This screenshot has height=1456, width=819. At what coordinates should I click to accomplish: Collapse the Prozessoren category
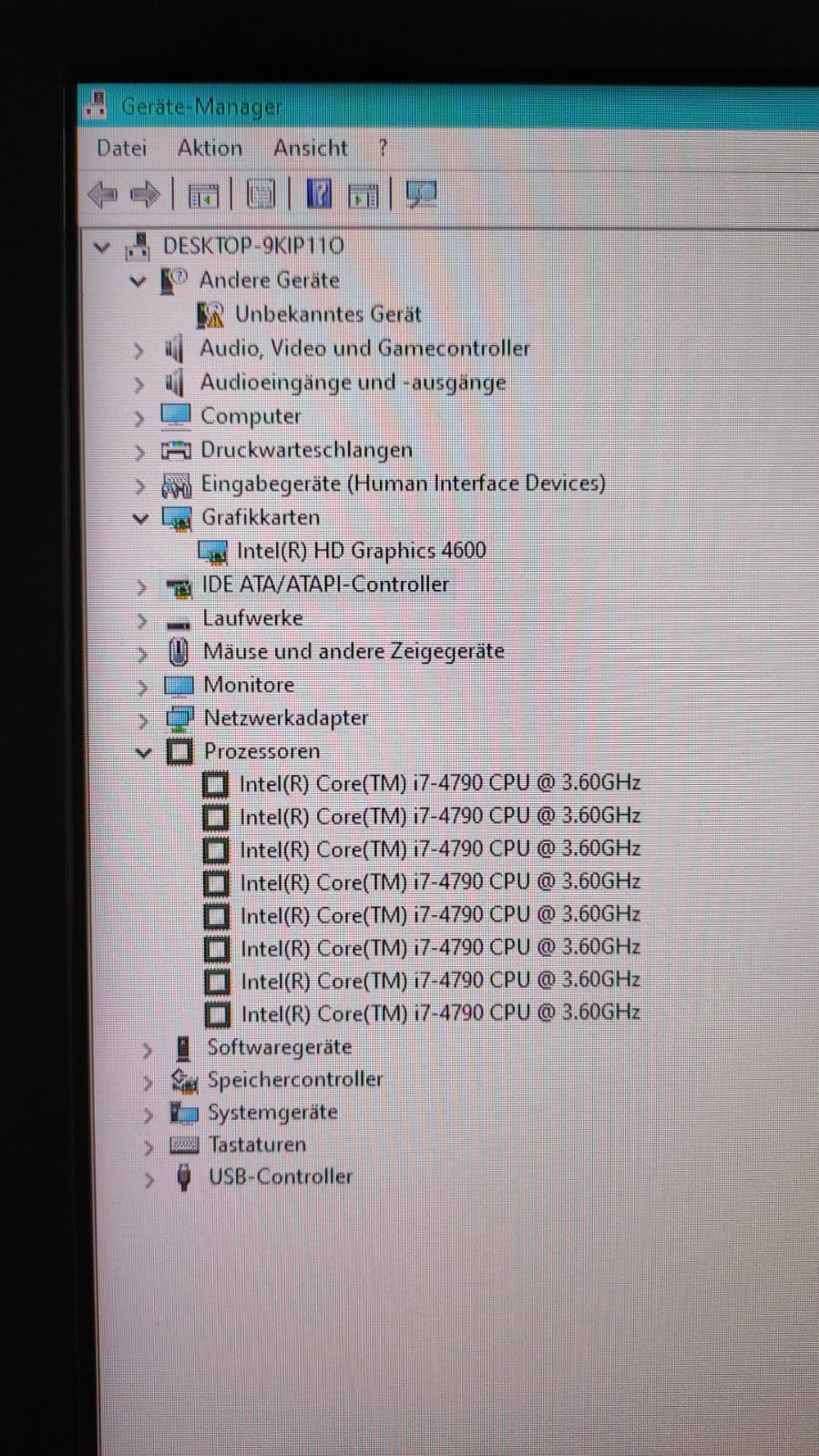point(143,752)
